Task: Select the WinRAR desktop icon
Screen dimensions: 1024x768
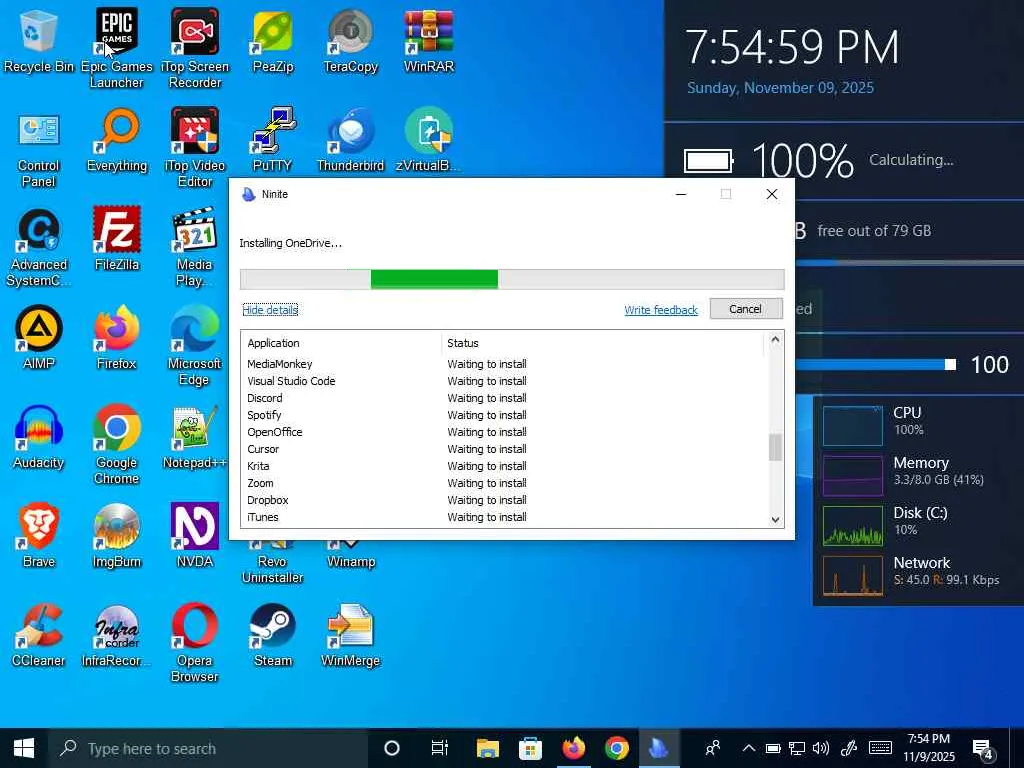Action: (428, 40)
